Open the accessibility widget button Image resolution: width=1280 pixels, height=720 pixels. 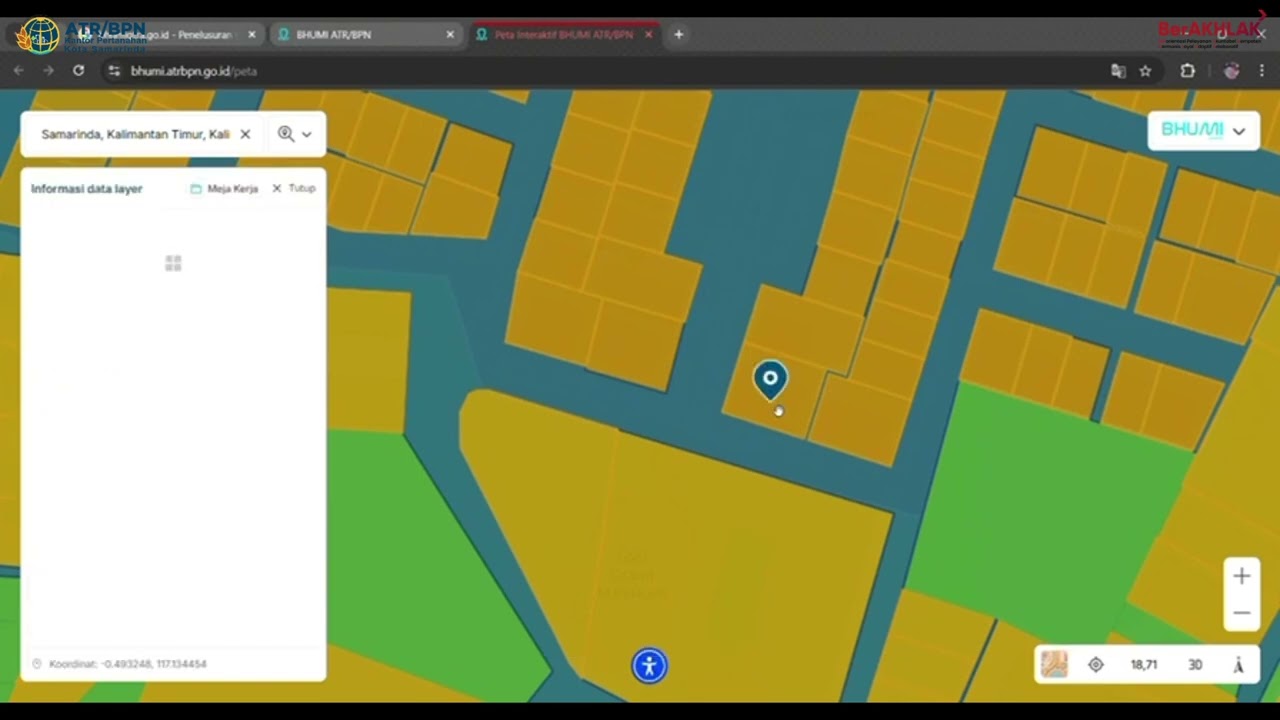tap(649, 666)
